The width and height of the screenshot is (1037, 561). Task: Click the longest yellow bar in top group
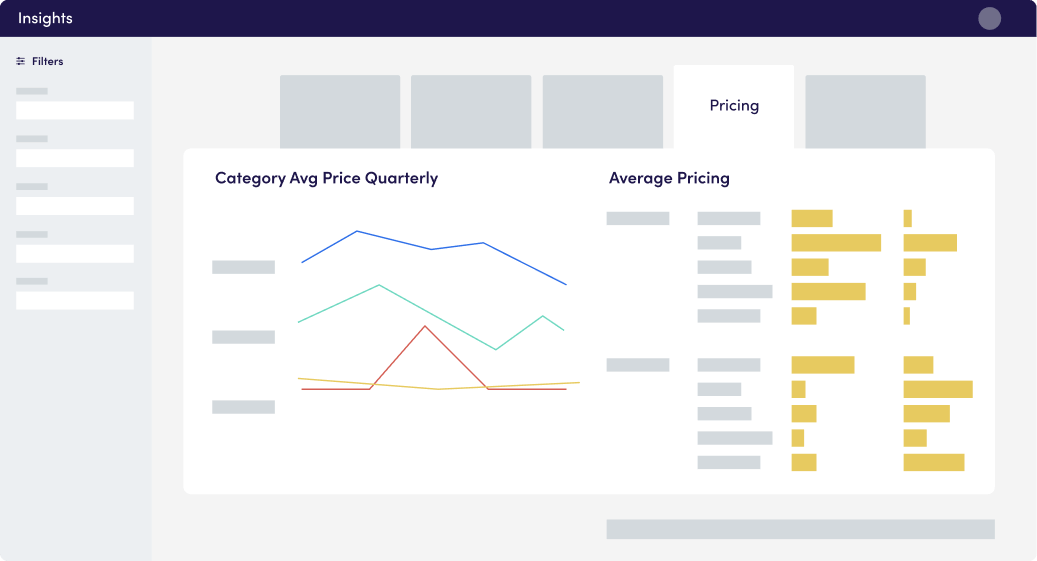tap(836, 243)
